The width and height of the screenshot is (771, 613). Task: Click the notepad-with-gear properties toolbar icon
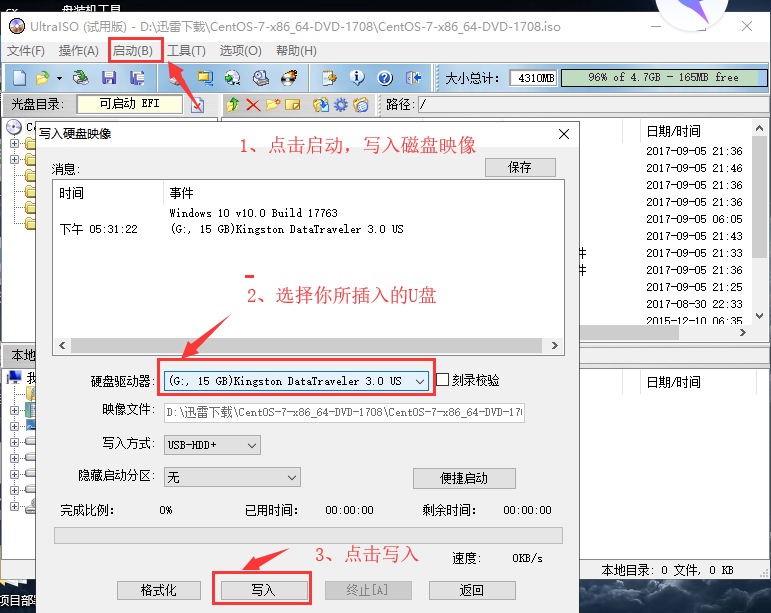click(329, 78)
